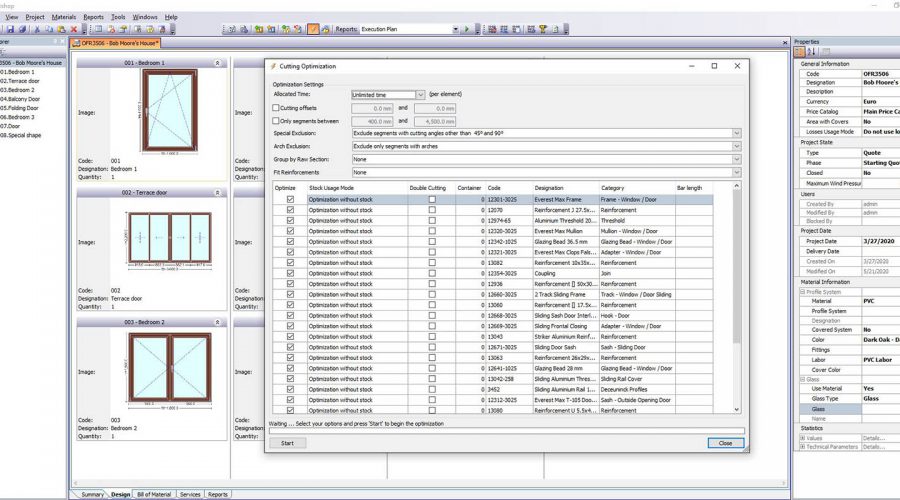Check Double Cutting for Sliding Door Sash row

(432, 347)
